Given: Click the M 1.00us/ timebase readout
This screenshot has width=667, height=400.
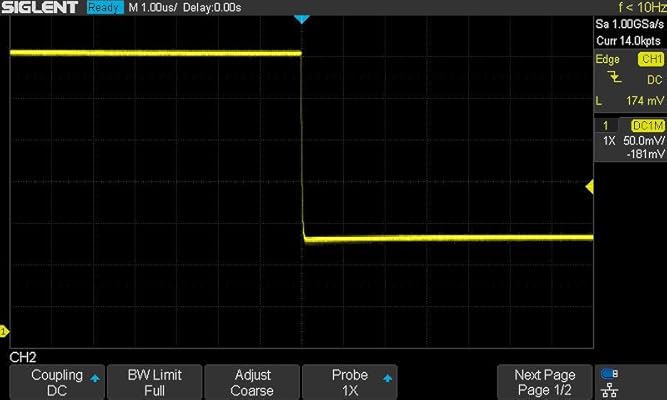Looking at the screenshot, I should pyautogui.click(x=153, y=7).
